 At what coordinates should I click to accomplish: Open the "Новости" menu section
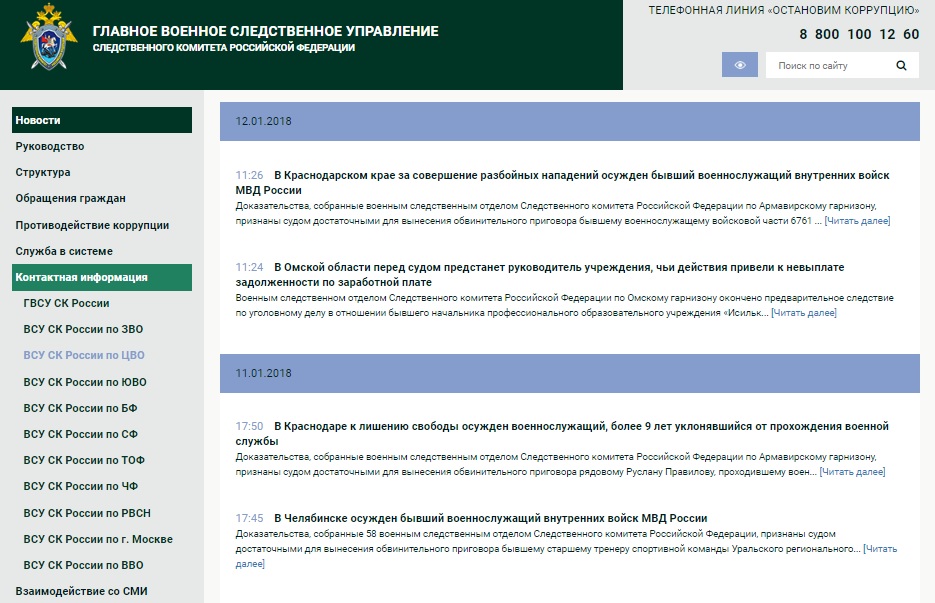click(102, 120)
